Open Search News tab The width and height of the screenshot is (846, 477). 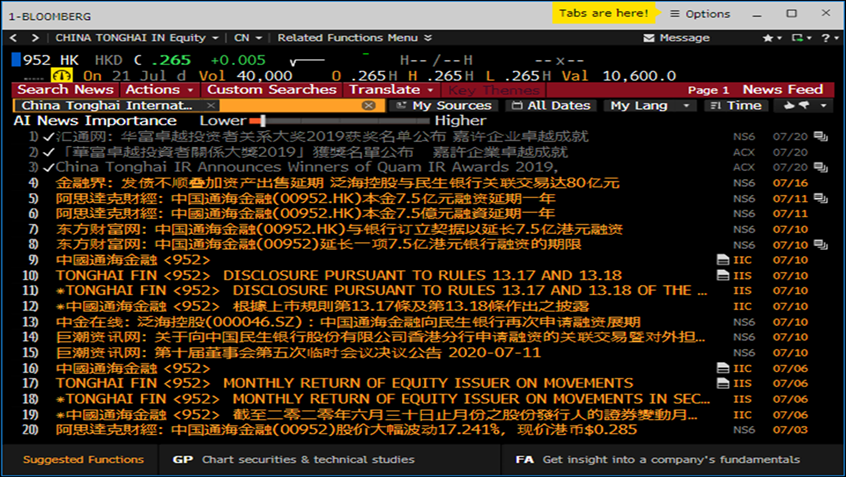click(65, 90)
